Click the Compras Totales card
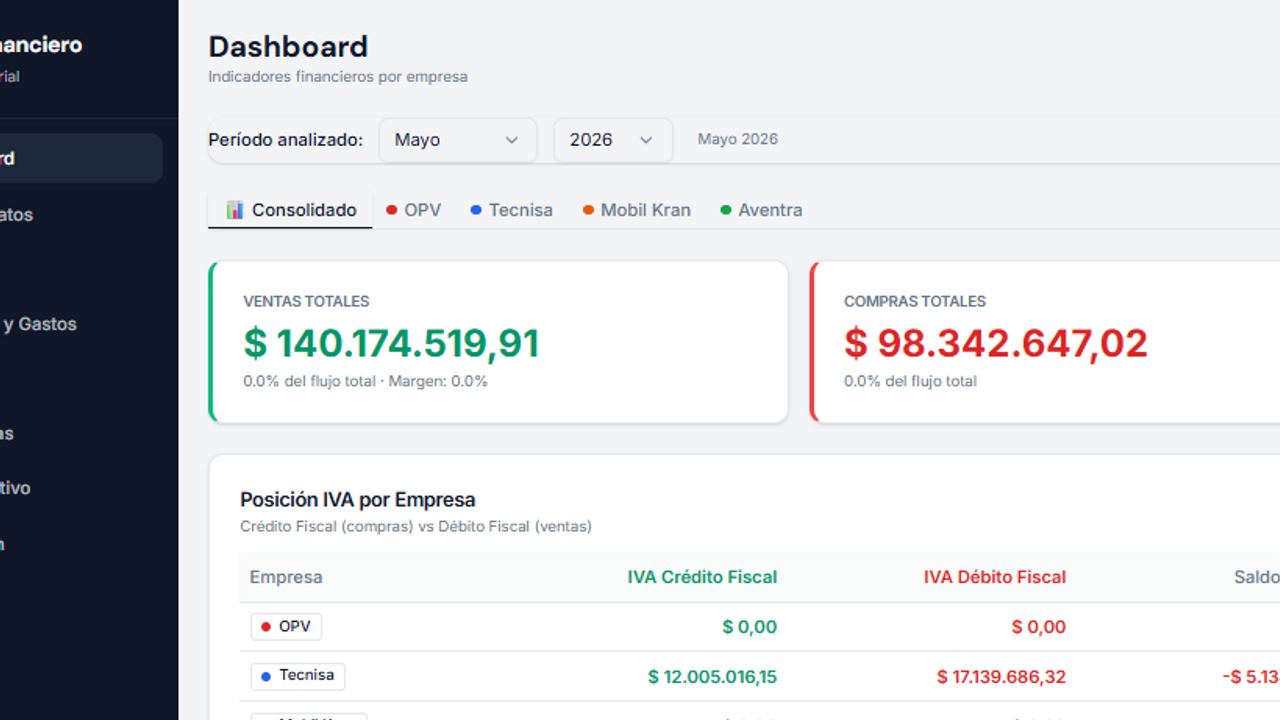Image resolution: width=1280 pixels, height=720 pixels. [x=1045, y=342]
